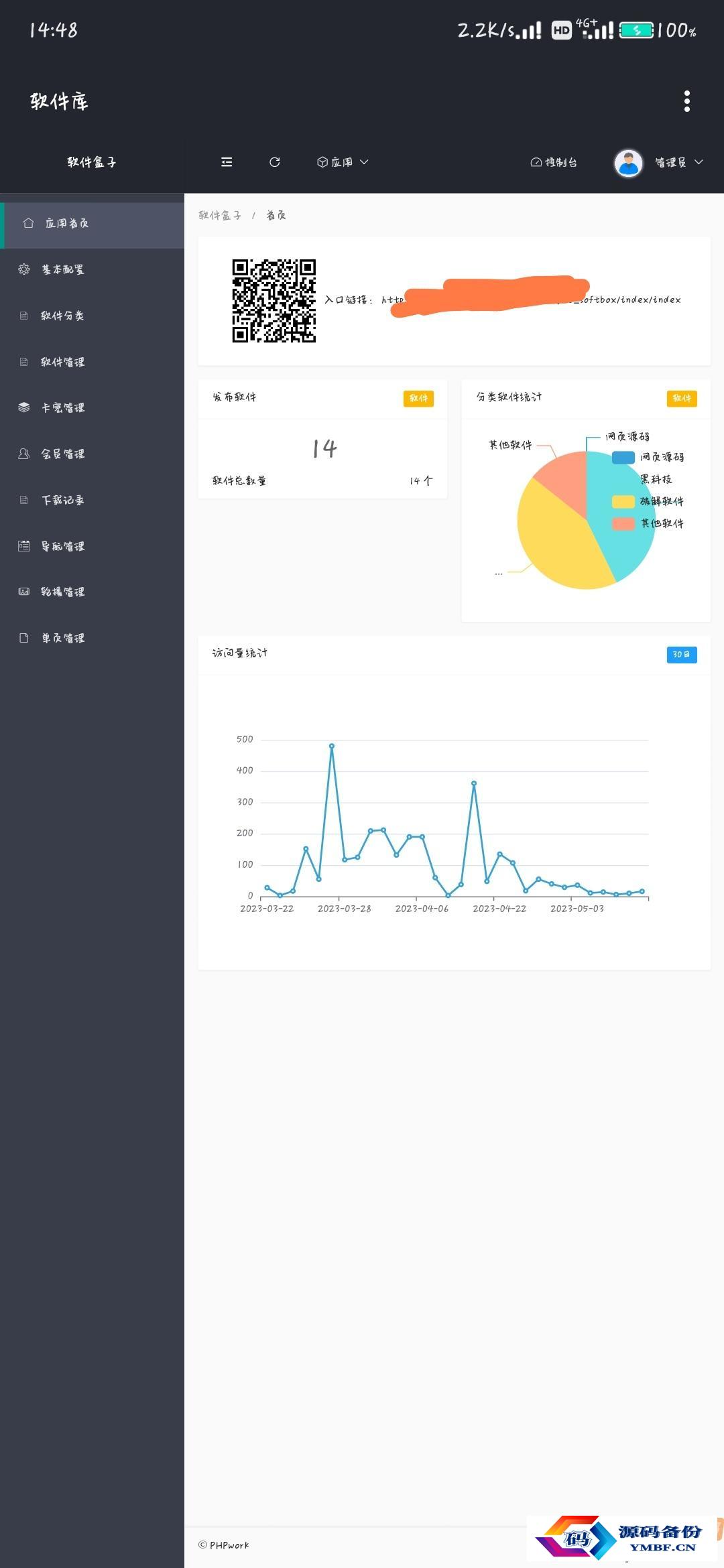Tap the HD icon in status bar
Viewport: 724px width, 1568px height.
click(561, 30)
